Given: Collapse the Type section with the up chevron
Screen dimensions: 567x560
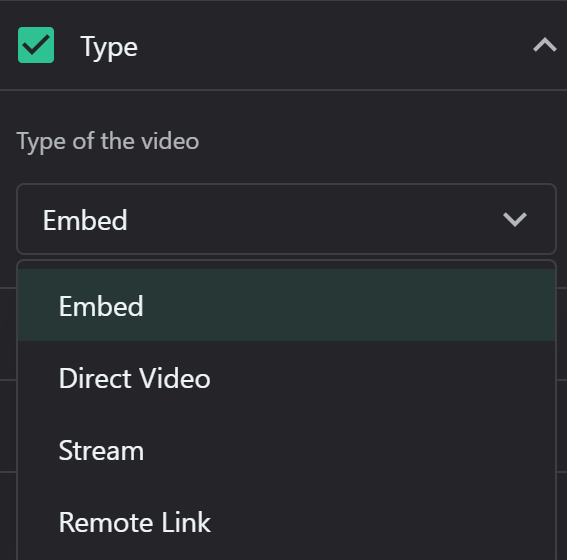Looking at the screenshot, I should coord(545,45).
